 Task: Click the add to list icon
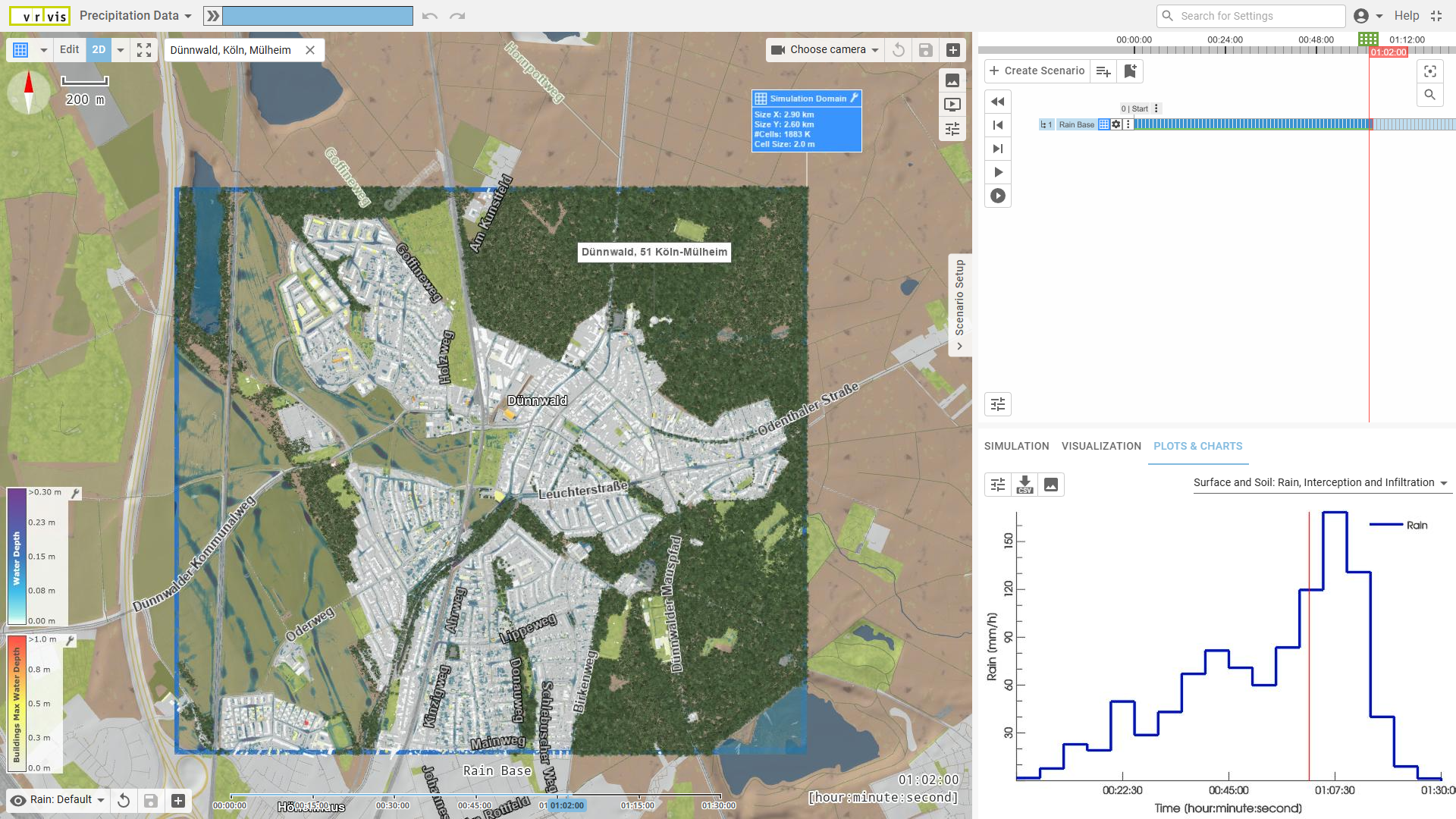pyautogui.click(x=1103, y=71)
